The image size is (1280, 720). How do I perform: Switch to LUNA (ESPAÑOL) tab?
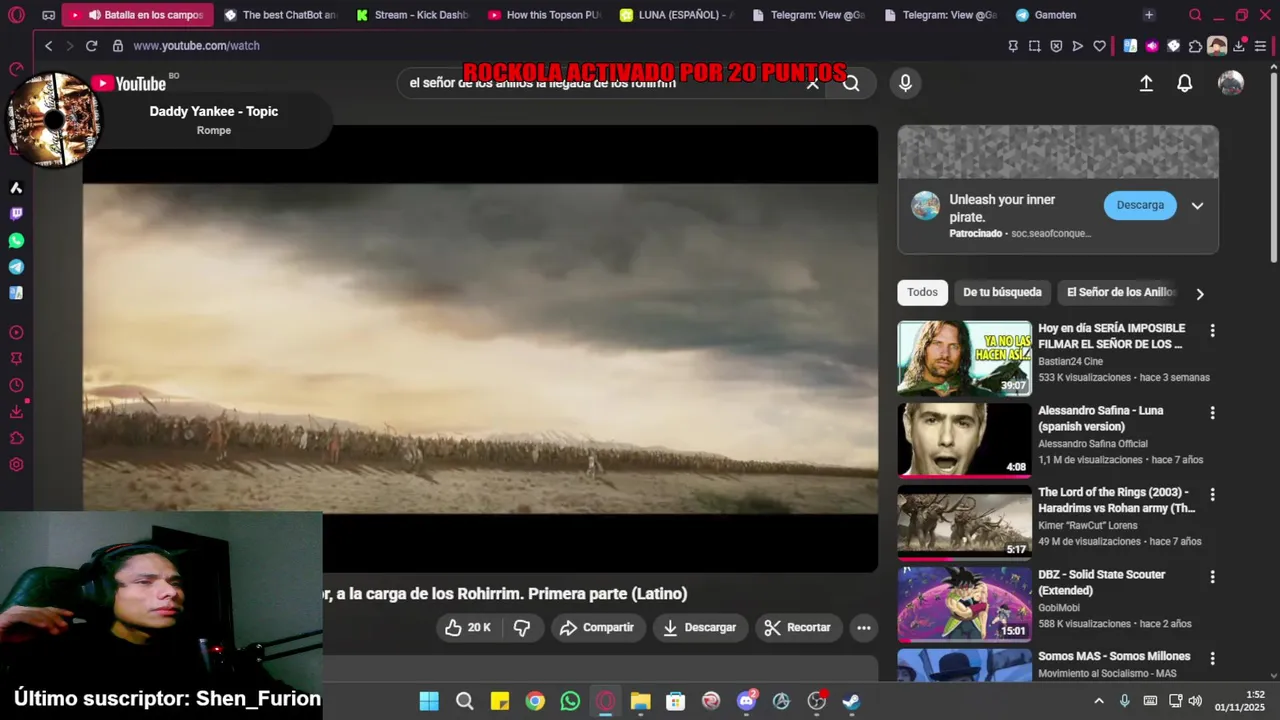[x=677, y=15]
